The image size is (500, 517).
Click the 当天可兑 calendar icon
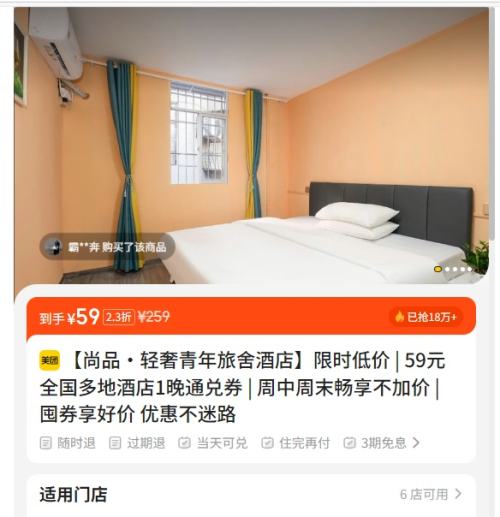point(184,443)
